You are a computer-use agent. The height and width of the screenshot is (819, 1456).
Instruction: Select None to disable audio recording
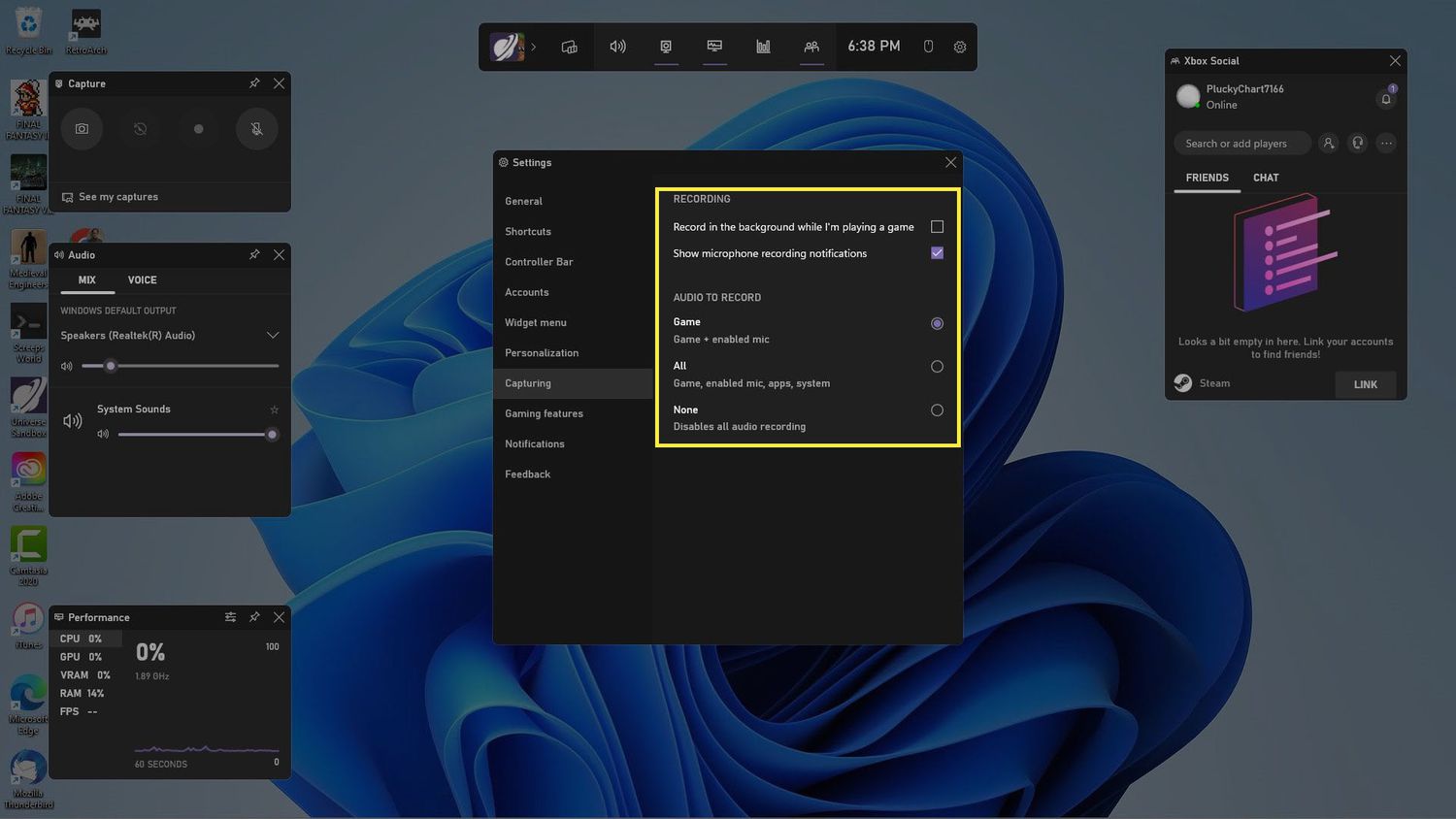coord(937,410)
